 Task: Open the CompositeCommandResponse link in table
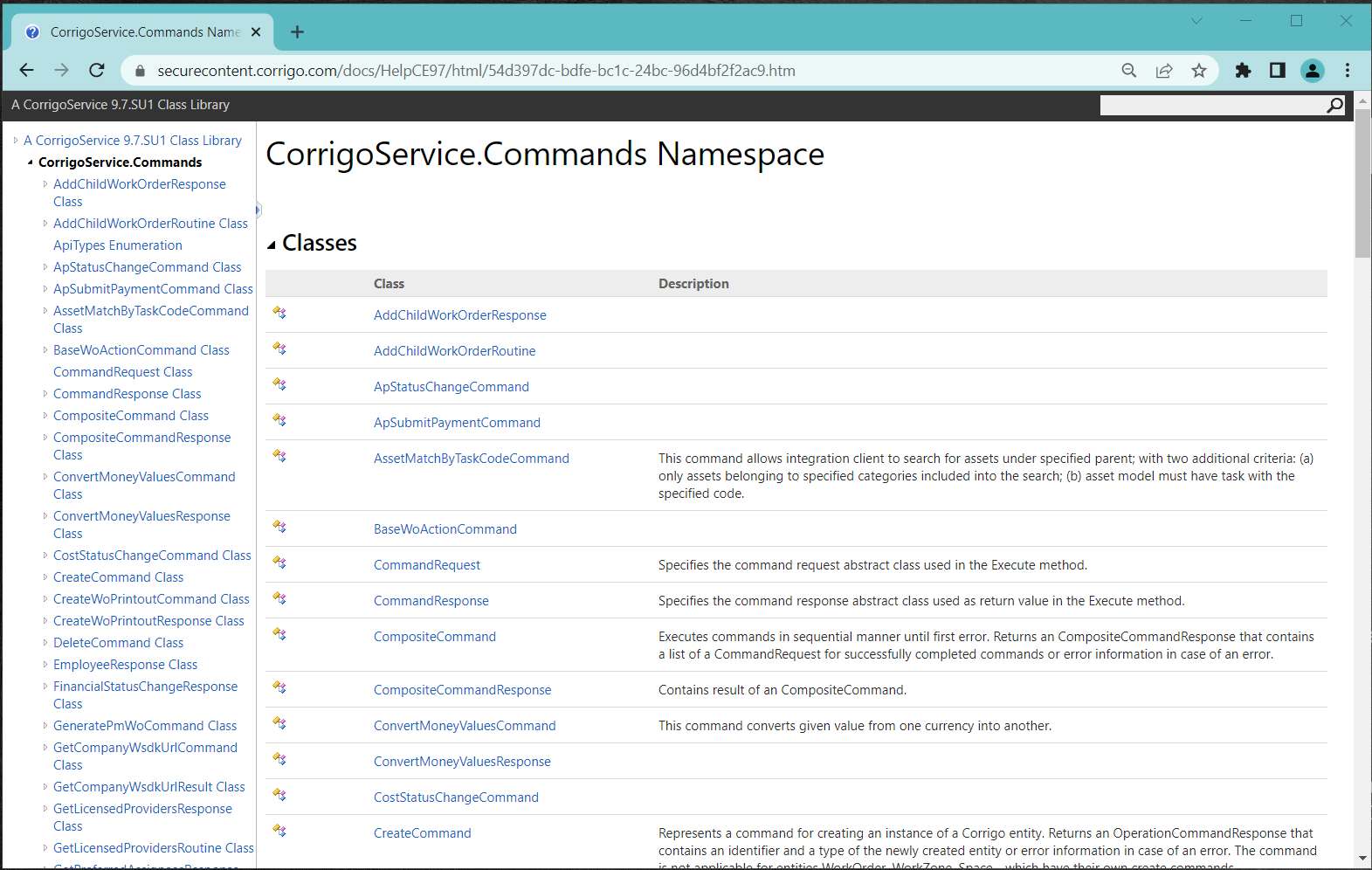point(463,690)
